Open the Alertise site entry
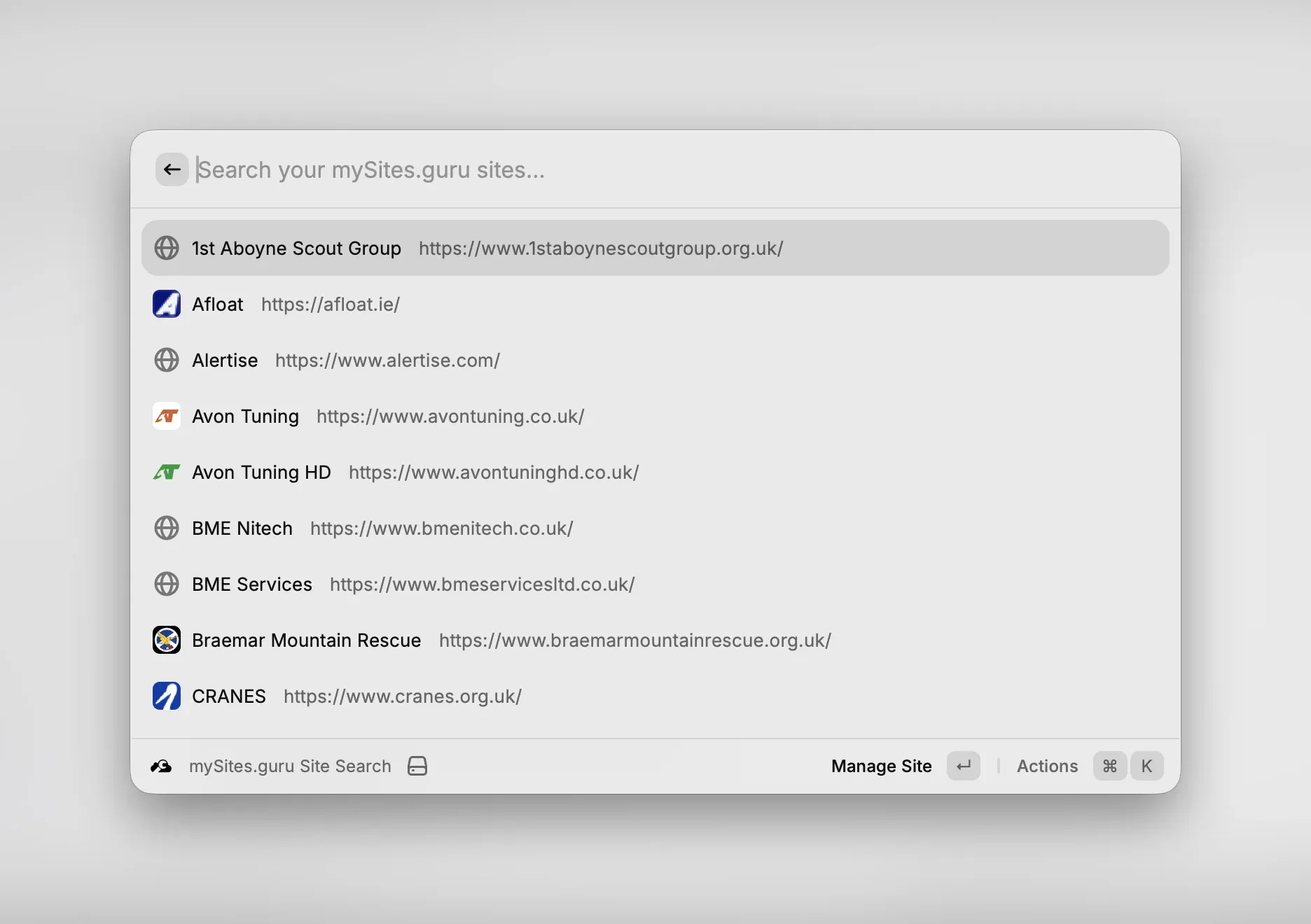The height and width of the screenshot is (924, 1311). click(x=350, y=360)
